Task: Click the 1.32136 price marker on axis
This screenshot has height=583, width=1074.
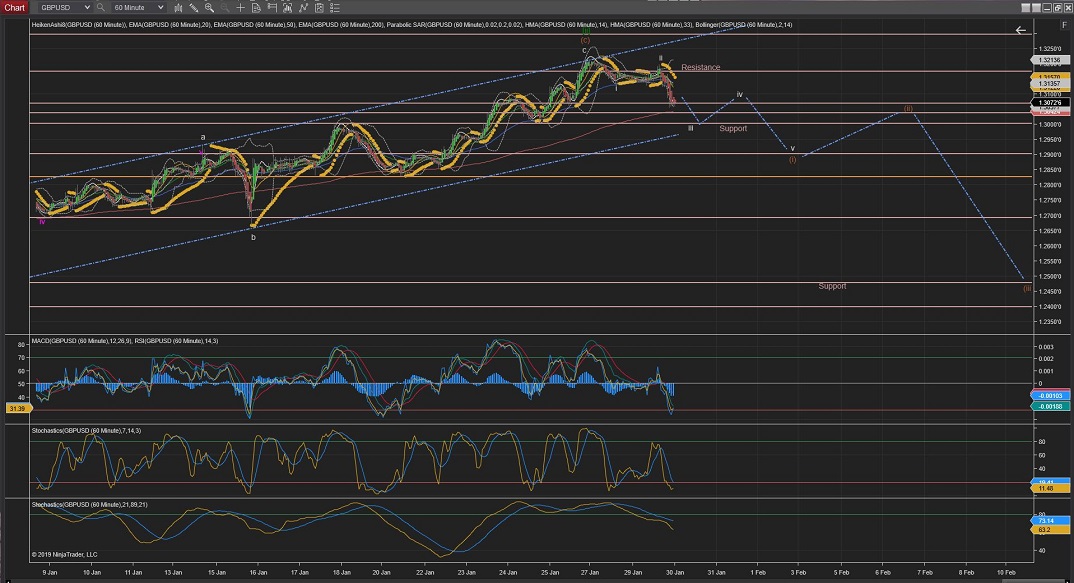Action: (1050, 60)
